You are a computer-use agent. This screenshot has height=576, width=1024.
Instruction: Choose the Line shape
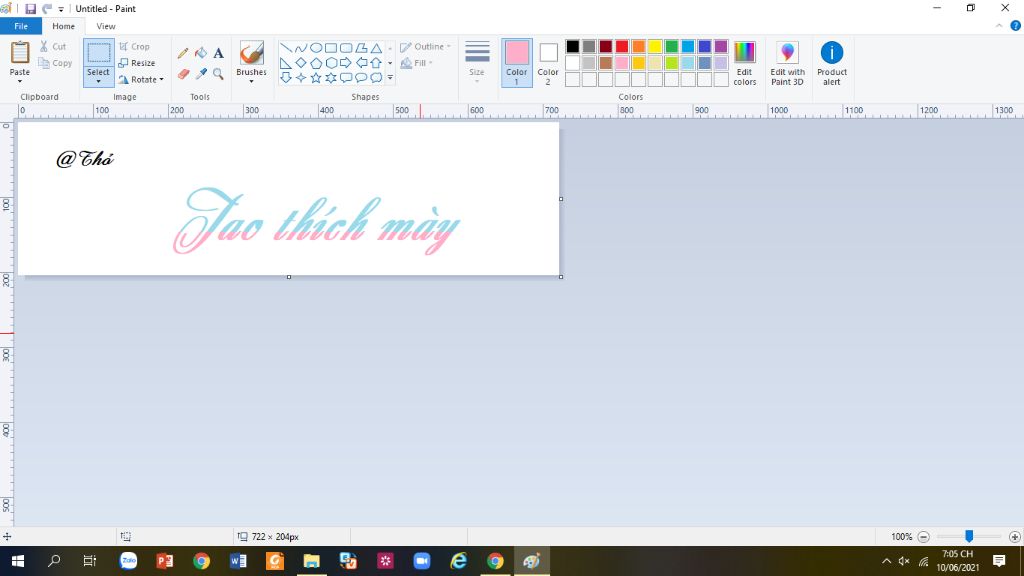[285, 48]
